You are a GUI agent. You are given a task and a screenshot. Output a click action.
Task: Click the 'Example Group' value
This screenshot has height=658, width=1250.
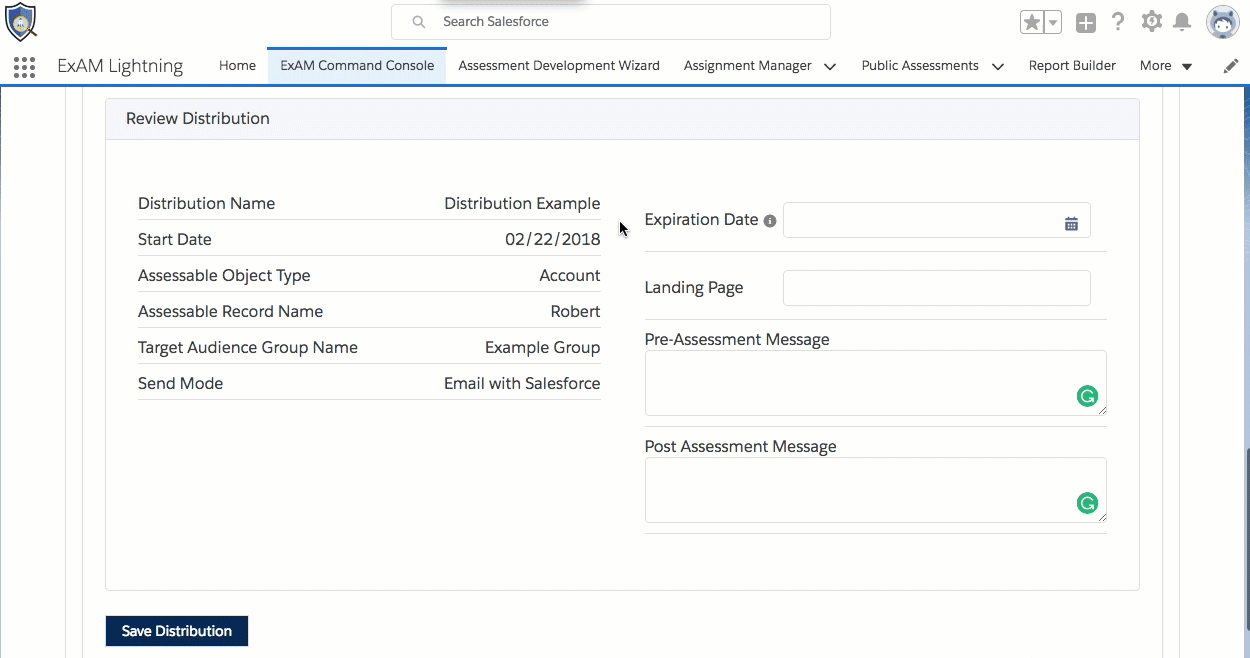[543, 347]
